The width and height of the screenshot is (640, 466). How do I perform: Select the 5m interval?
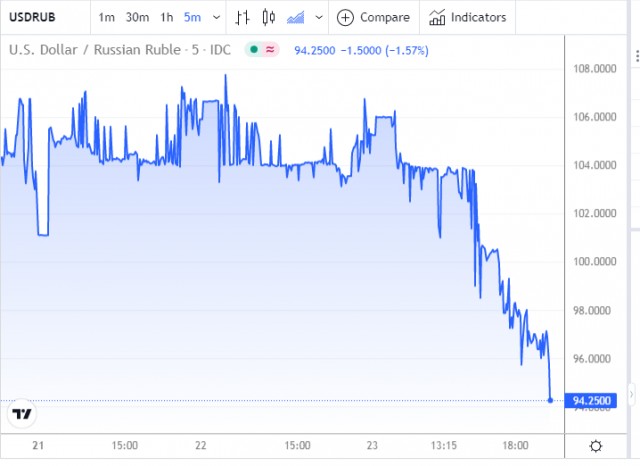[x=192, y=18]
